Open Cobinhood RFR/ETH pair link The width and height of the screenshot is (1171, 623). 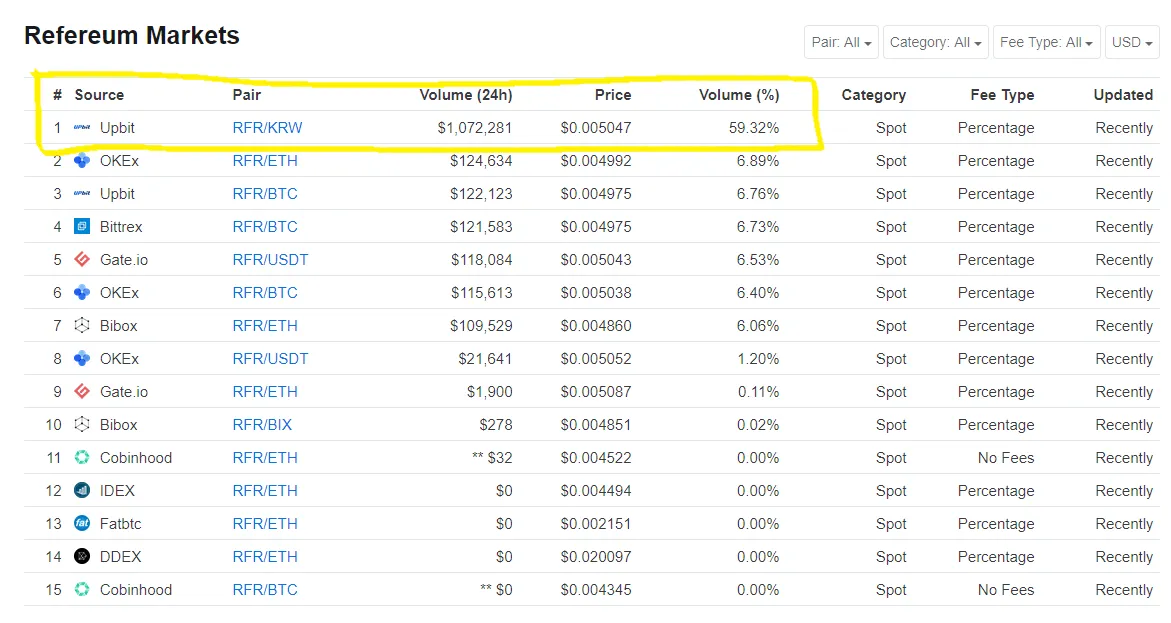pos(265,457)
